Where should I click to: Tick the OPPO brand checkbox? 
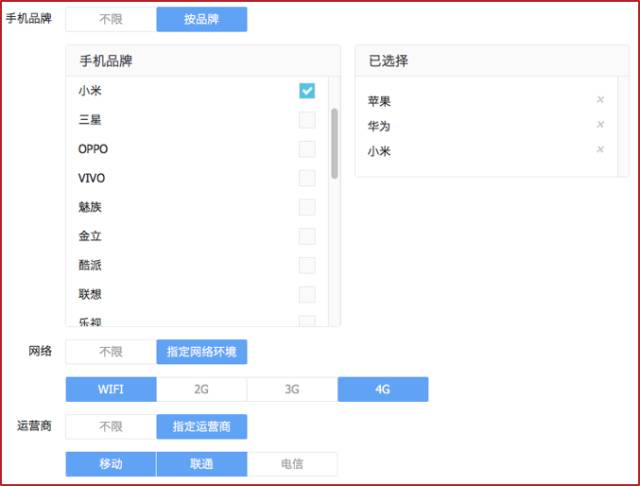(x=307, y=149)
